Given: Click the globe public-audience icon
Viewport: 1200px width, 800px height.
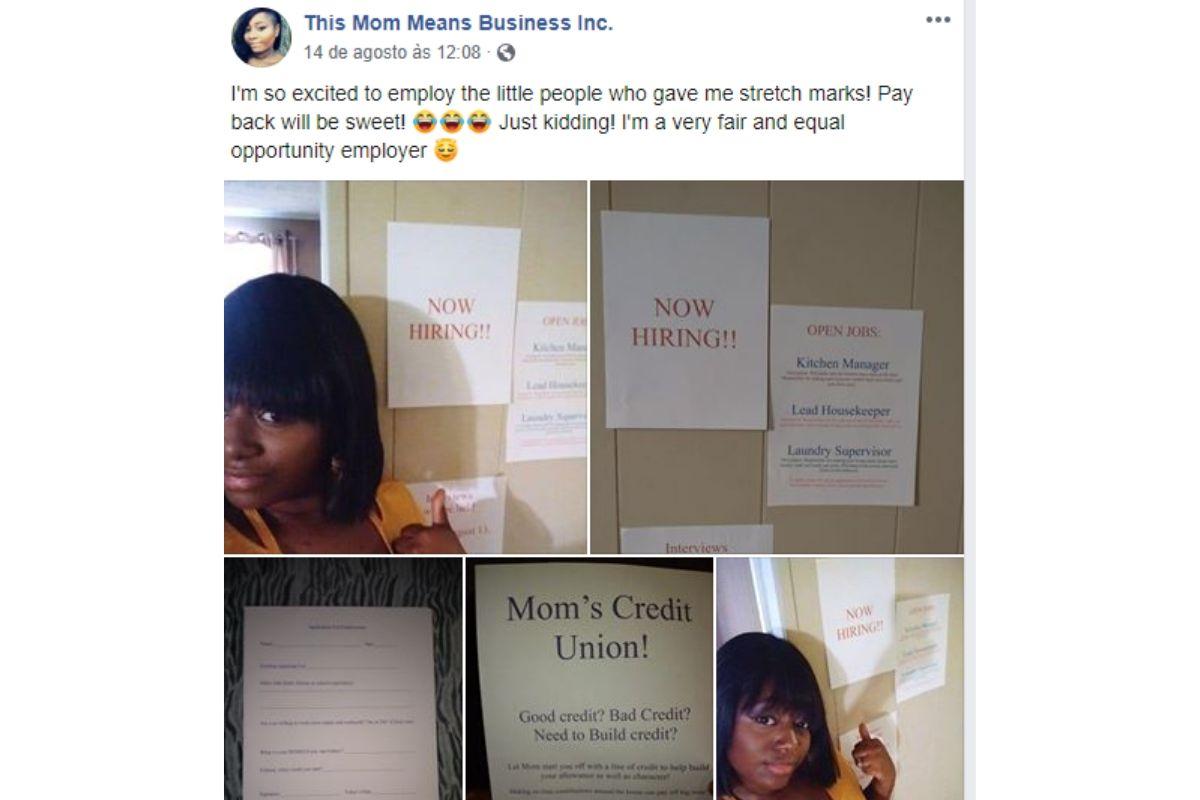Looking at the screenshot, I should pyautogui.click(x=506, y=52).
